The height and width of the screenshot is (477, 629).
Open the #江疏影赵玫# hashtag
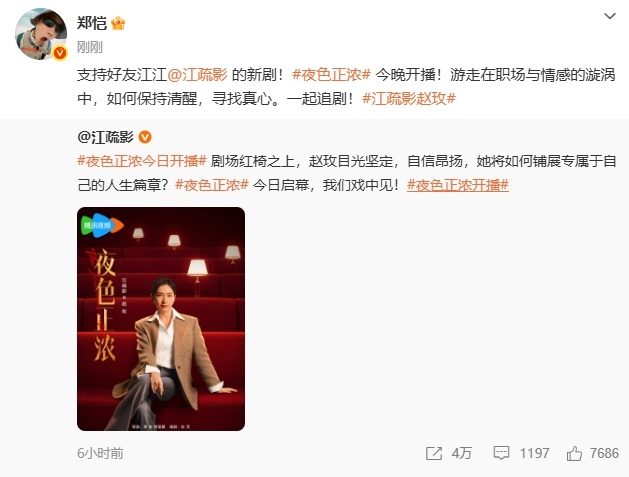click(x=409, y=98)
